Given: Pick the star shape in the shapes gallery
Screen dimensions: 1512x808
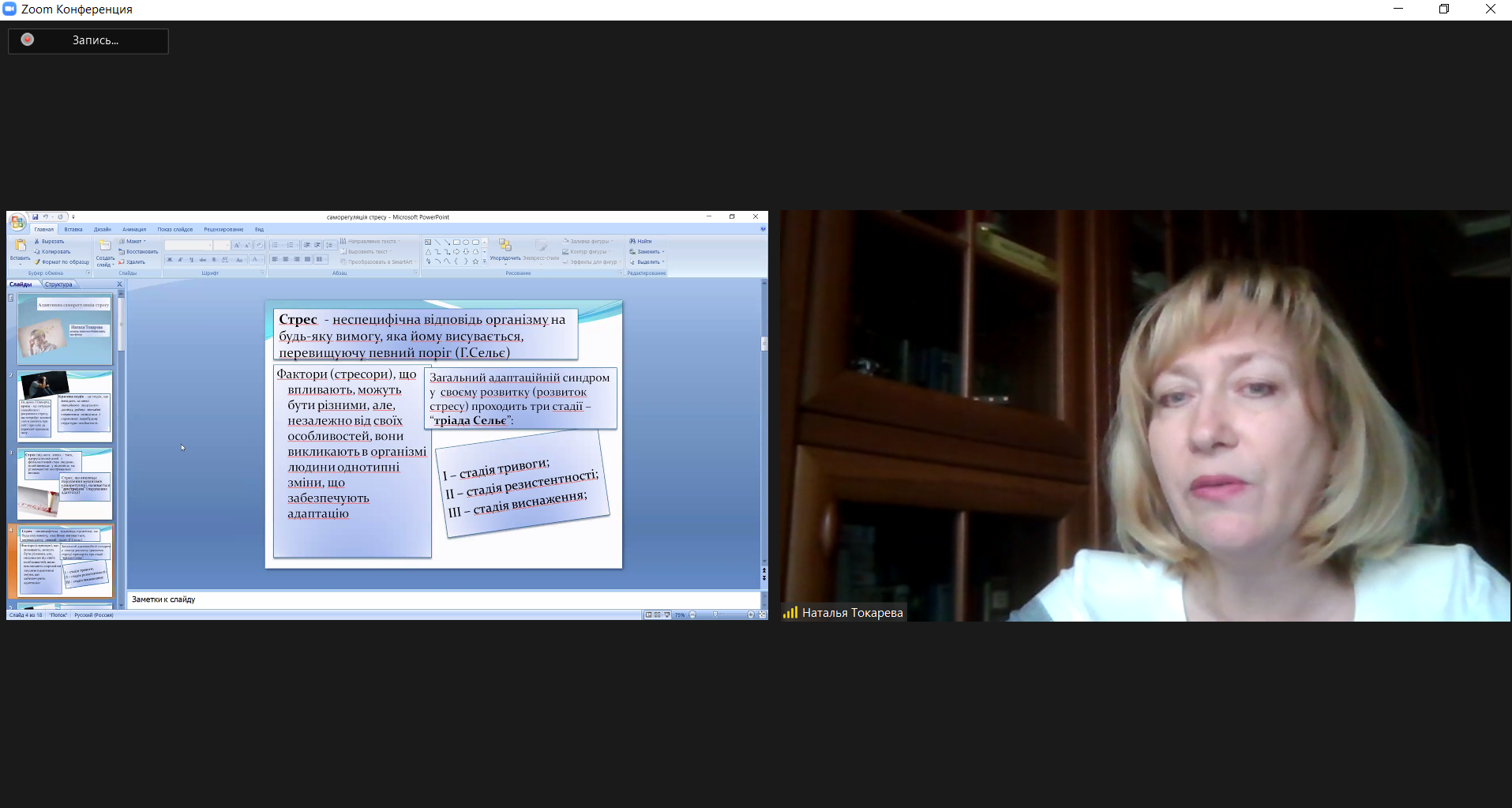Looking at the screenshot, I should [475, 261].
